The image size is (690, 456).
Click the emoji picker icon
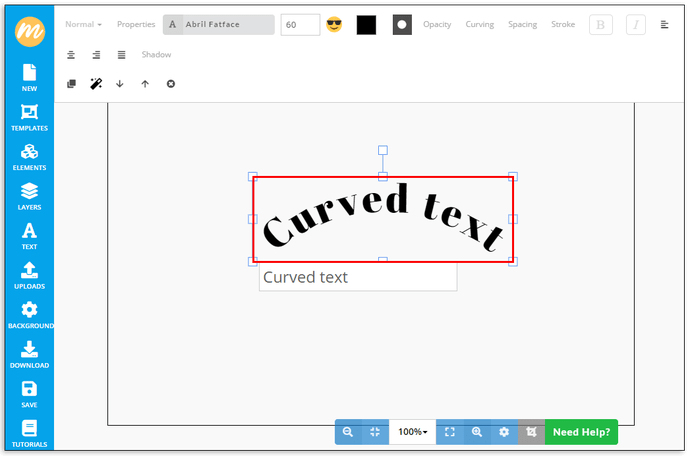click(x=334, y=25)
